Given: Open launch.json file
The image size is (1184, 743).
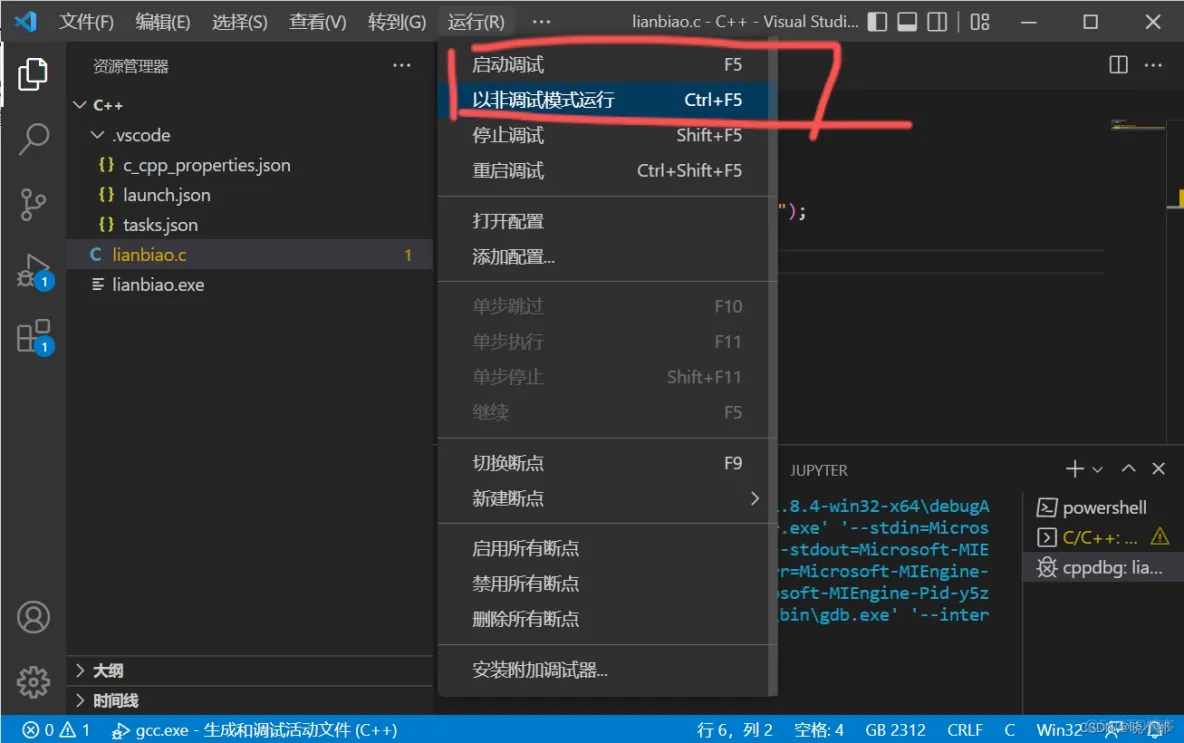Looking at the screenshot, I should click(x=249, y=195).
